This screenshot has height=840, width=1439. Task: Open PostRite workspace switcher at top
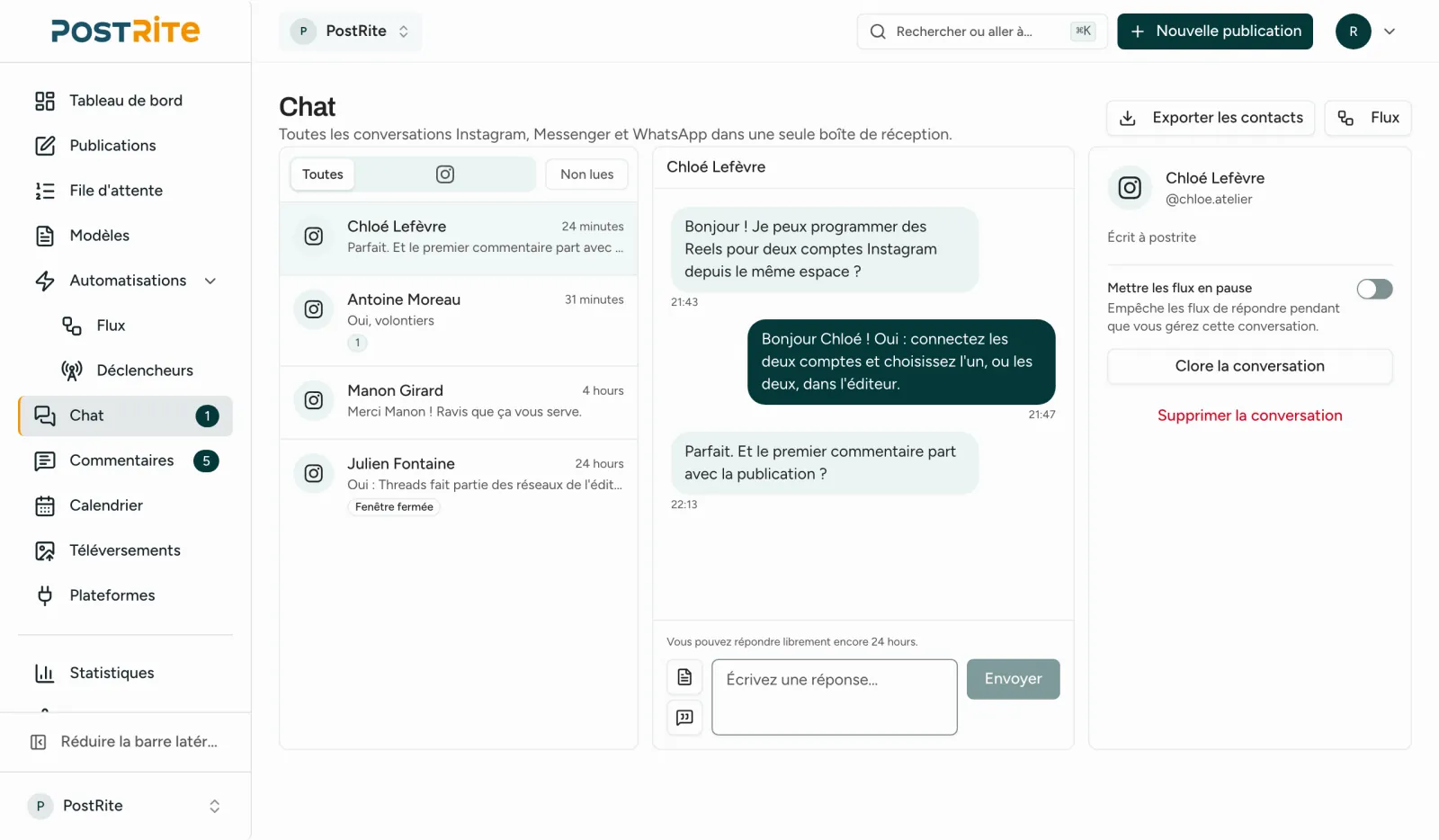[351, 31]
